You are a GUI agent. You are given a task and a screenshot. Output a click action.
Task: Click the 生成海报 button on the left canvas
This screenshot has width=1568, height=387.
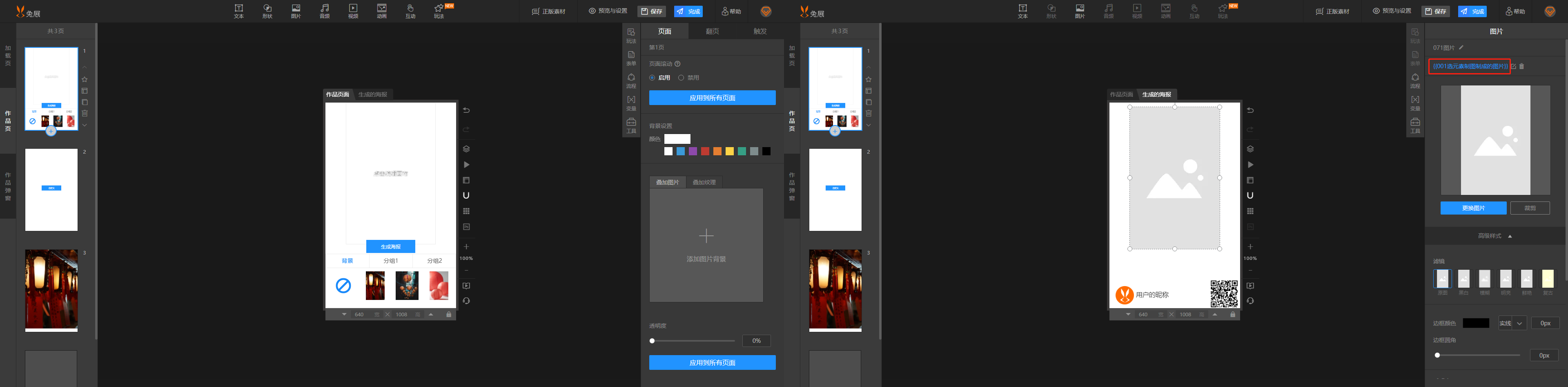point(391,246)
